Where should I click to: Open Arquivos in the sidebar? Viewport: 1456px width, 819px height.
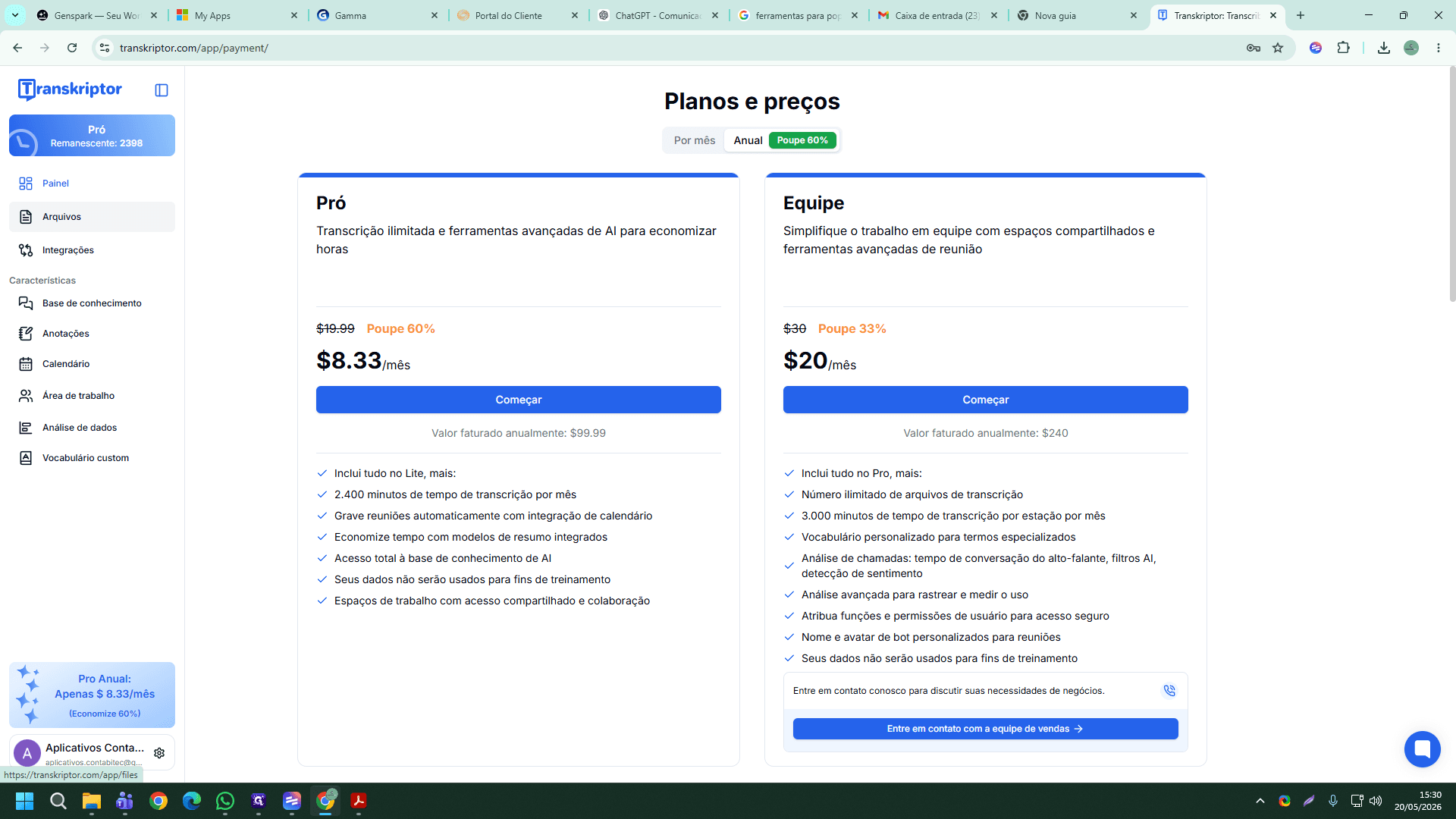92,217
